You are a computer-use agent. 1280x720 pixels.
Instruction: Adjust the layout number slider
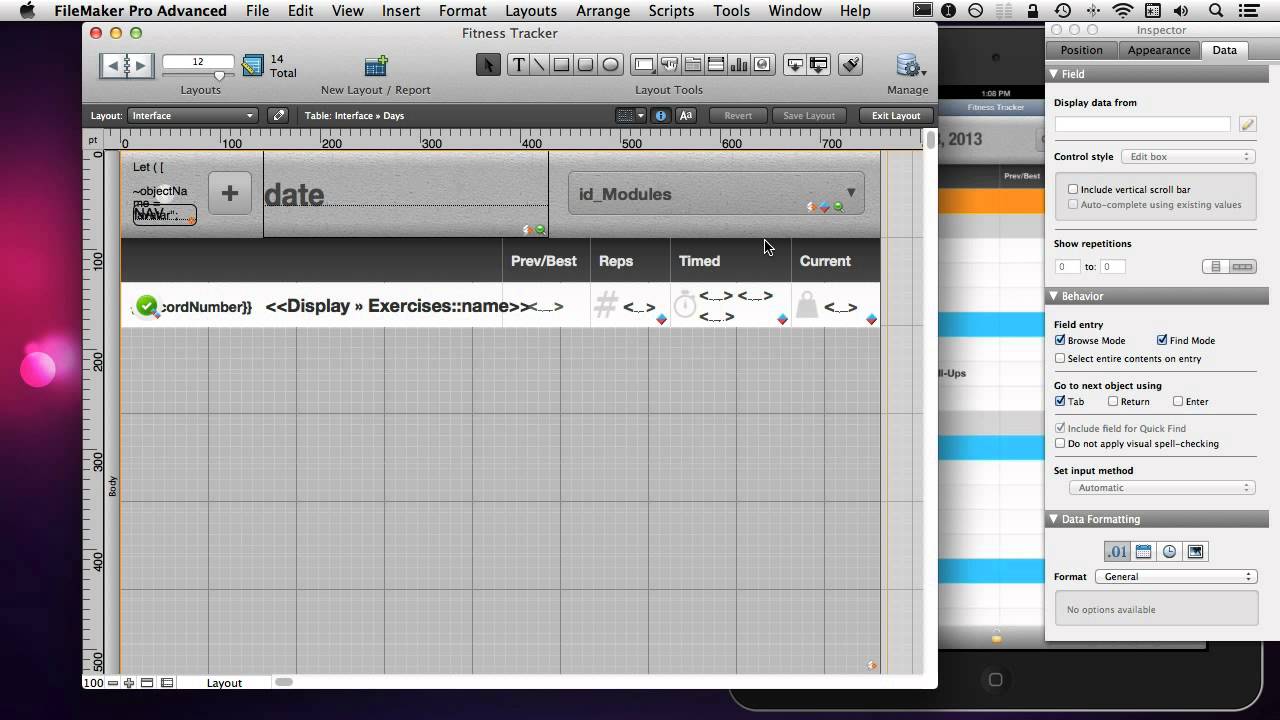(219, 75)
